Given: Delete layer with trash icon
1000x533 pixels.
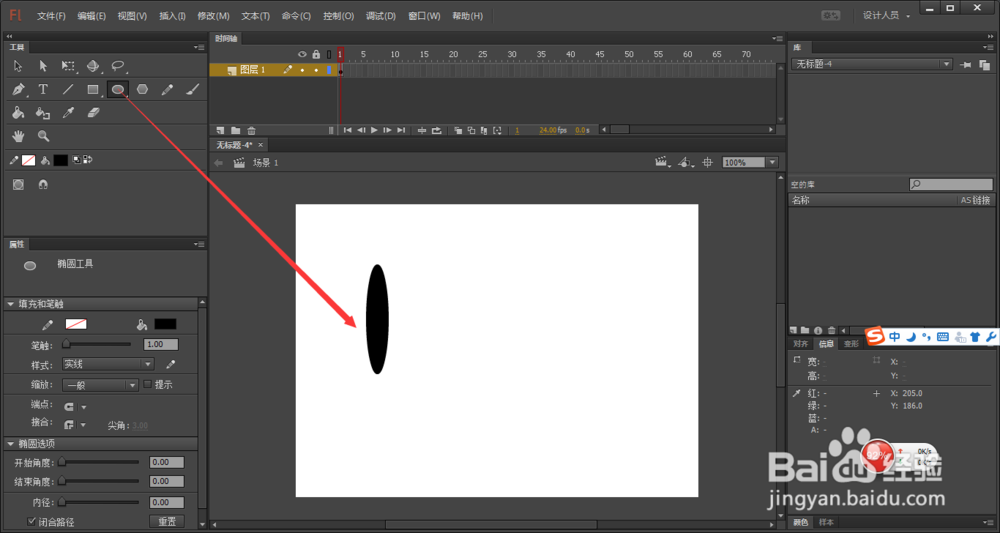Looking at the screenshot, I should [x=251, y=130].
